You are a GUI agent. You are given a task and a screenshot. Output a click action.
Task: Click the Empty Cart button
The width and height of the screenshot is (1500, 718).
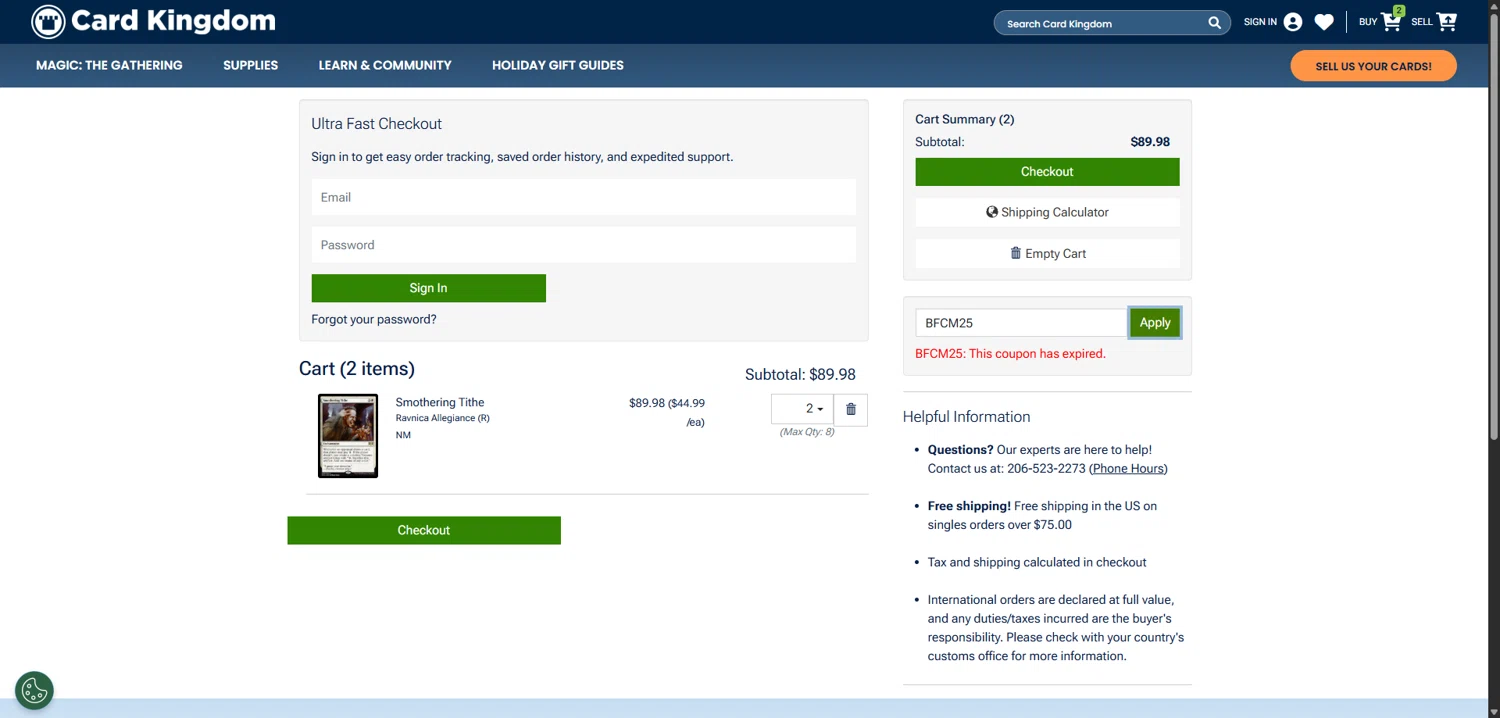(1047, 253)
